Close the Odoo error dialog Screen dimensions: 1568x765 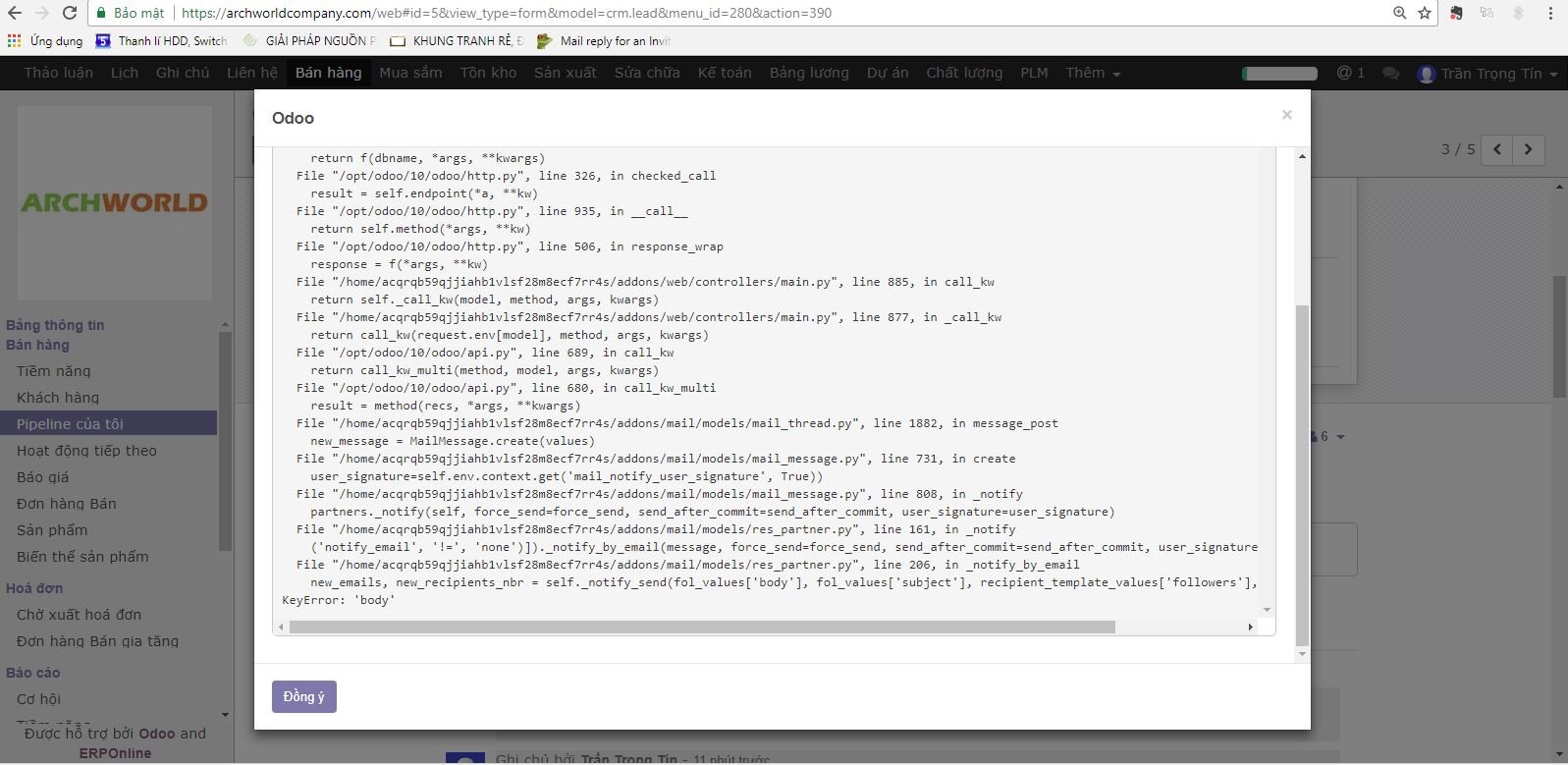1286,115
